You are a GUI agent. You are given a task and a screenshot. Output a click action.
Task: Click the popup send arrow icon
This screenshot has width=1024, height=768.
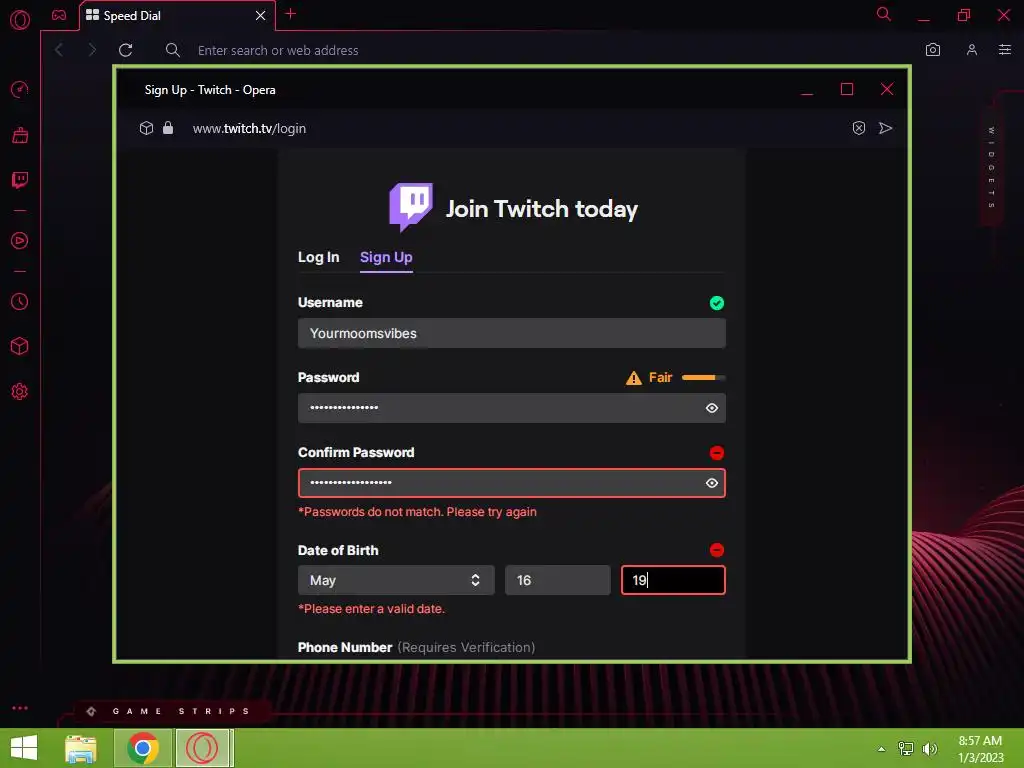pos(886,128)
